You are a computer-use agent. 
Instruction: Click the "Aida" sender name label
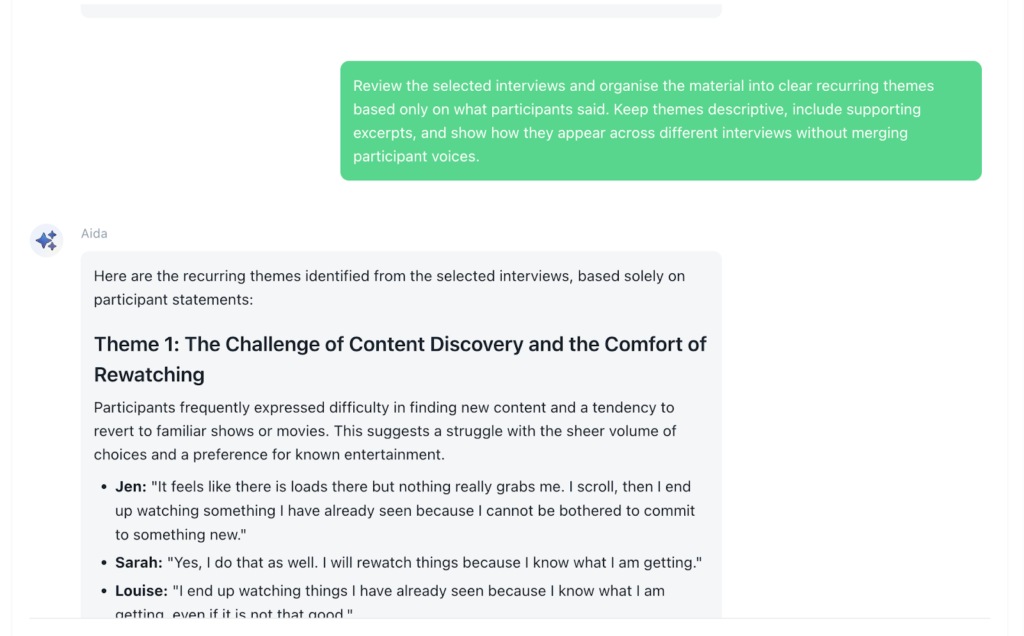click(94, 234)
